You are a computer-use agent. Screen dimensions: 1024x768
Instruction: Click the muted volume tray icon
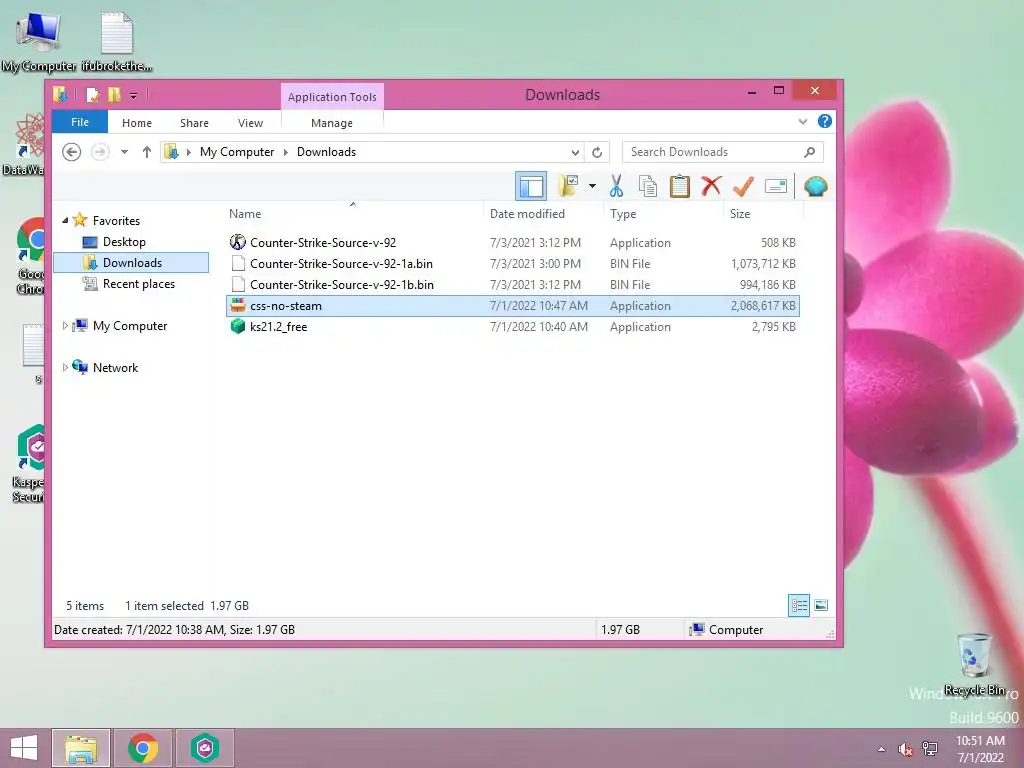coord(905,749)
